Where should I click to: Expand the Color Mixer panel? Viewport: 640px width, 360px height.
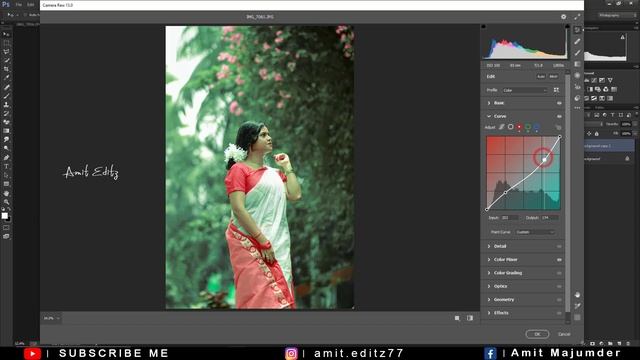pos(489,260)
